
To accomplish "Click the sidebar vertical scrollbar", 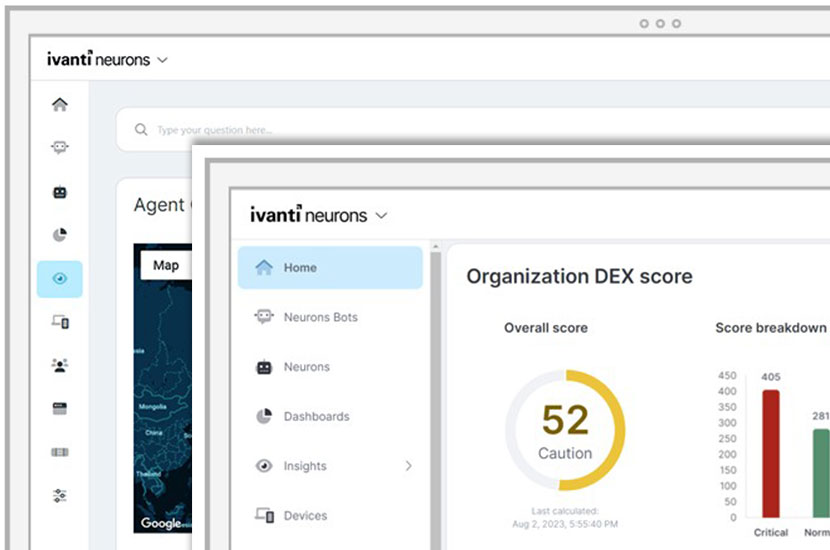I will click(x=434, y=400).
